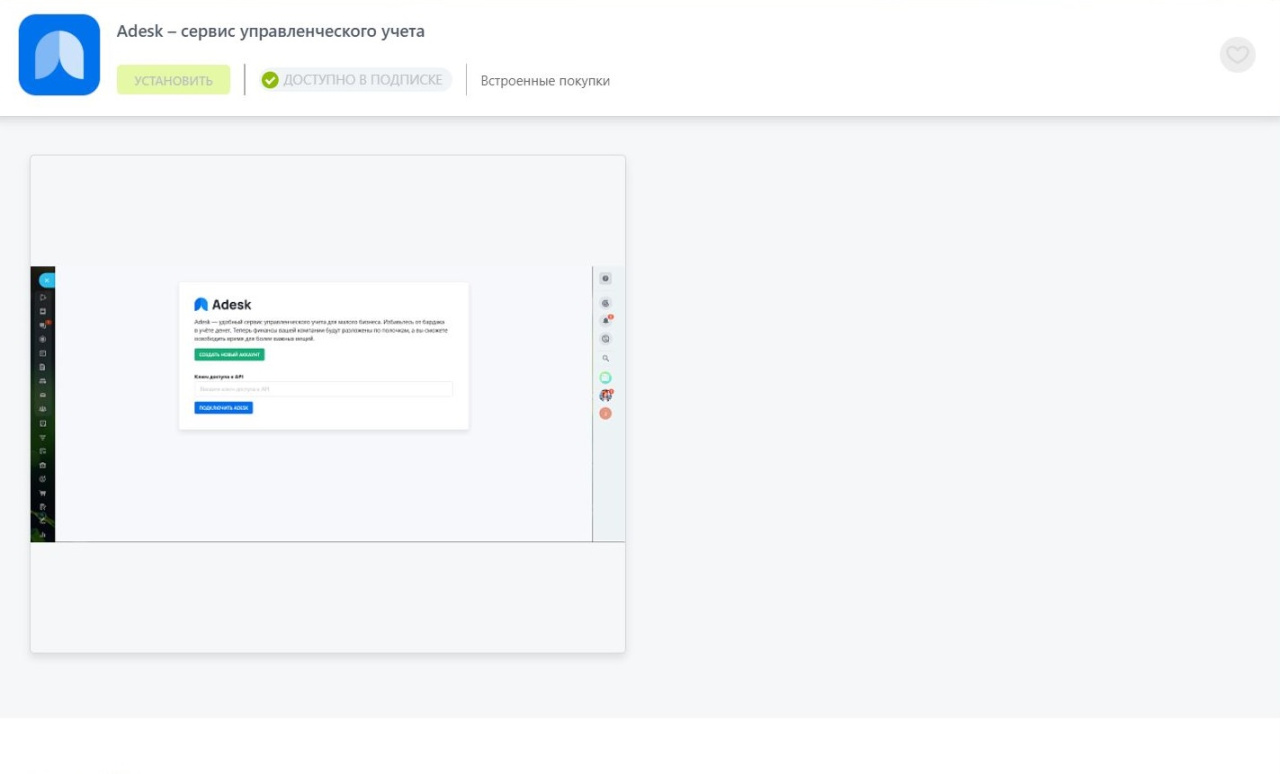Add app to favorites with heart icon

1237,55
